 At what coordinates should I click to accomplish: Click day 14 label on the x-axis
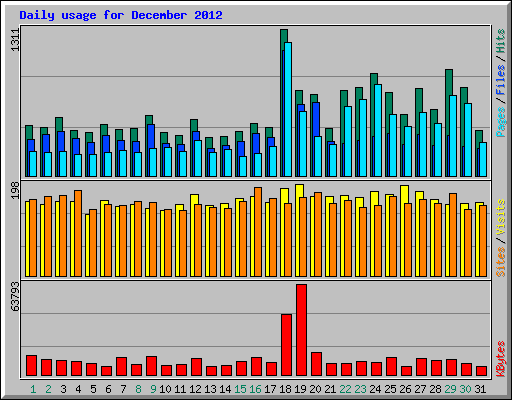[x=225, y=389]
